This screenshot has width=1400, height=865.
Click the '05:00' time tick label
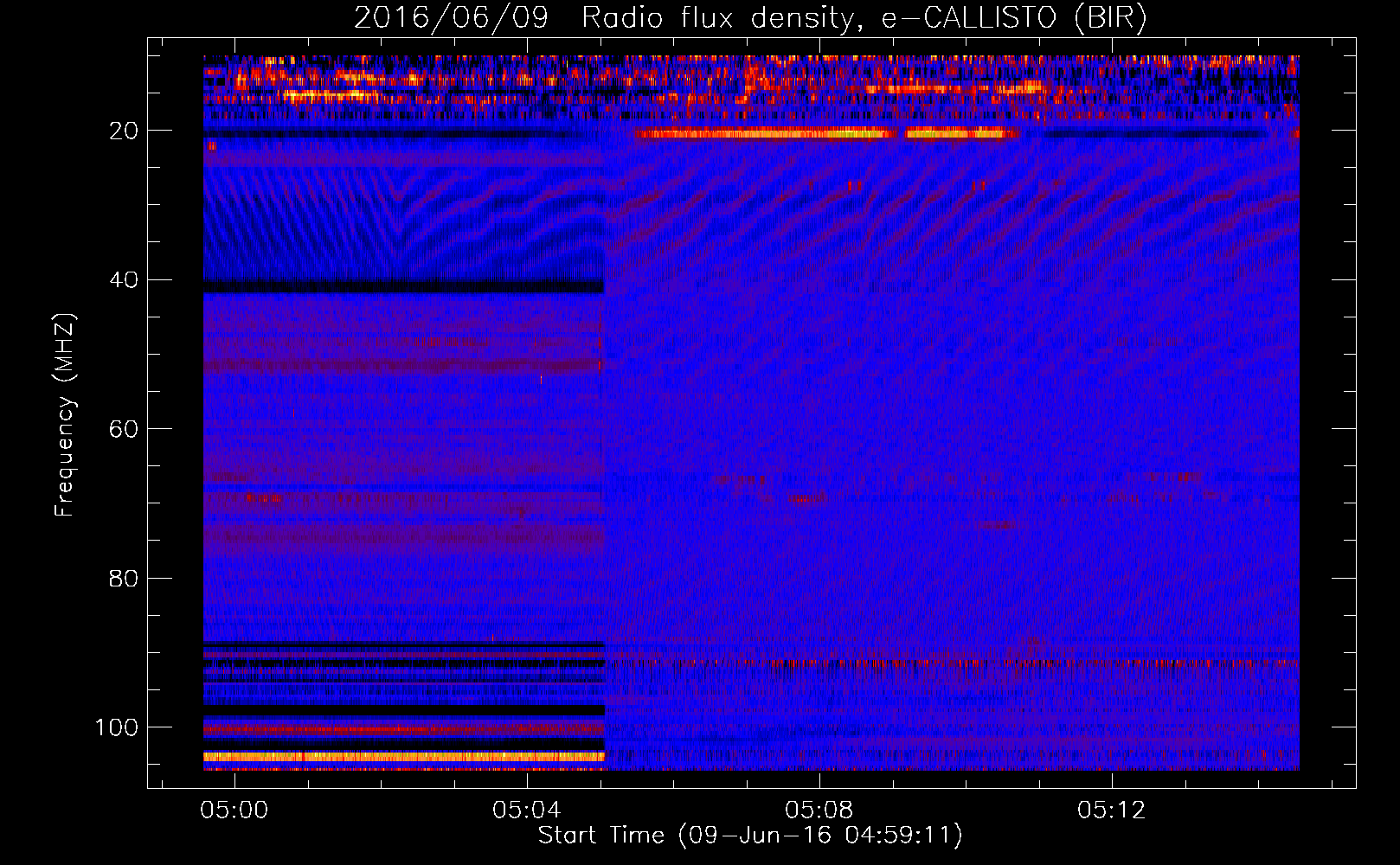point(234,811)
